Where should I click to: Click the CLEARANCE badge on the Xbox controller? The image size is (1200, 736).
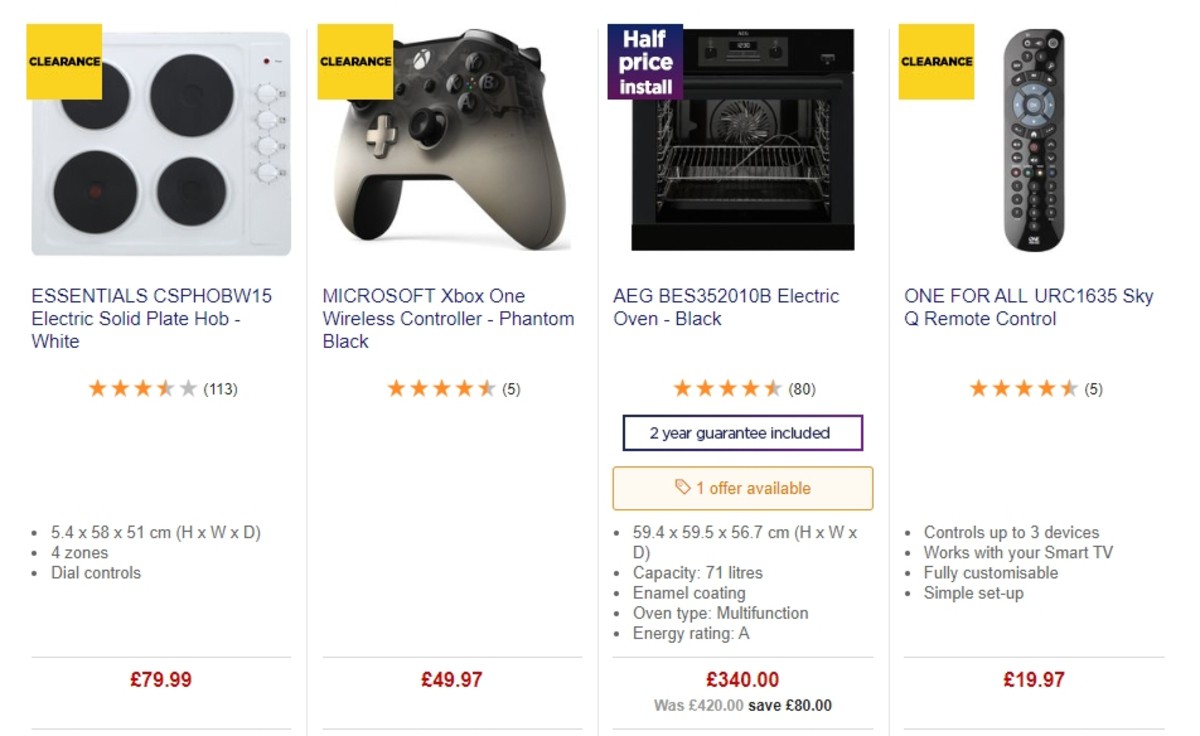click(x=355, y=61)
